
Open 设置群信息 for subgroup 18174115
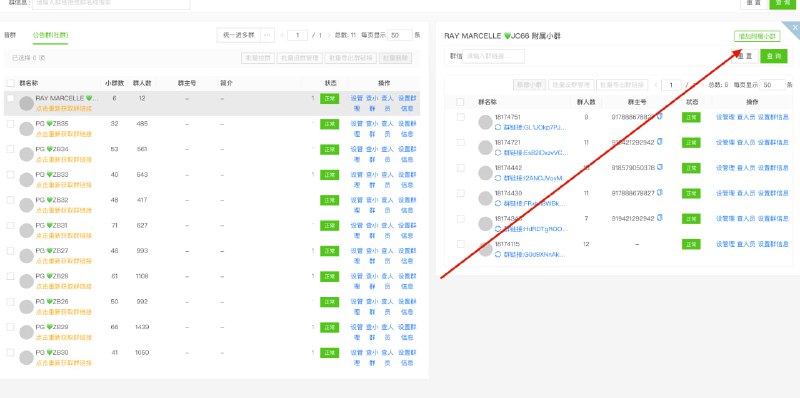click(773, 244)
